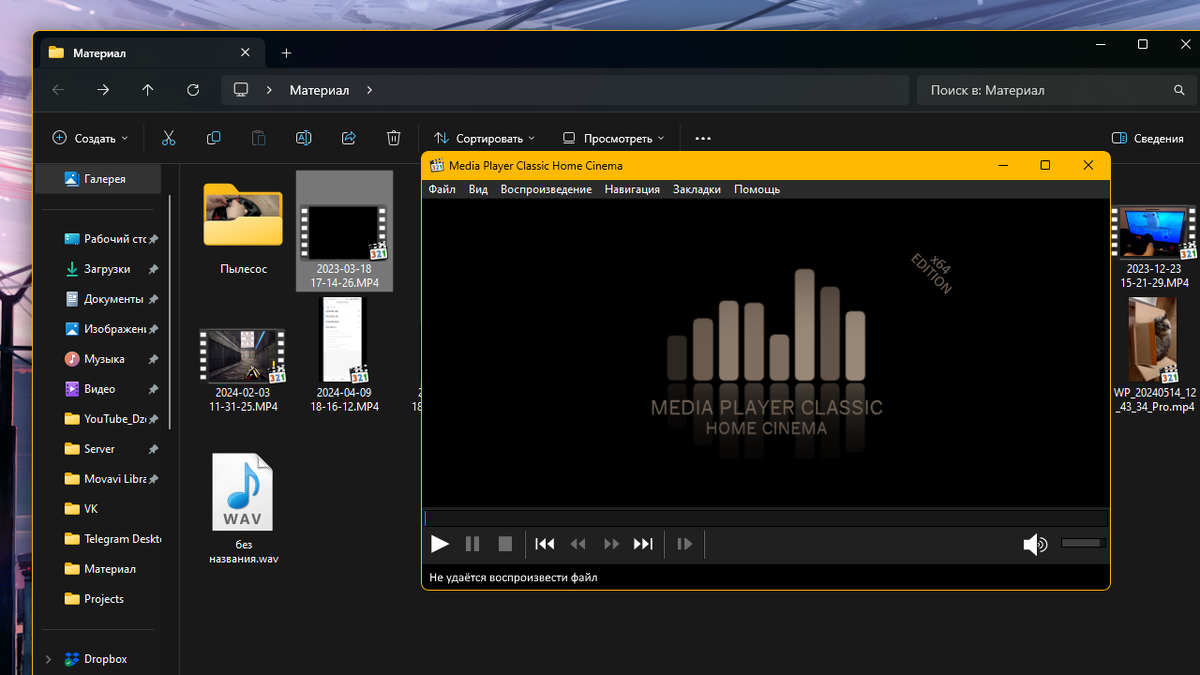Click the PC monitor icon in address bar
This screenshot has height=675, width=1200.
[241, 90]
